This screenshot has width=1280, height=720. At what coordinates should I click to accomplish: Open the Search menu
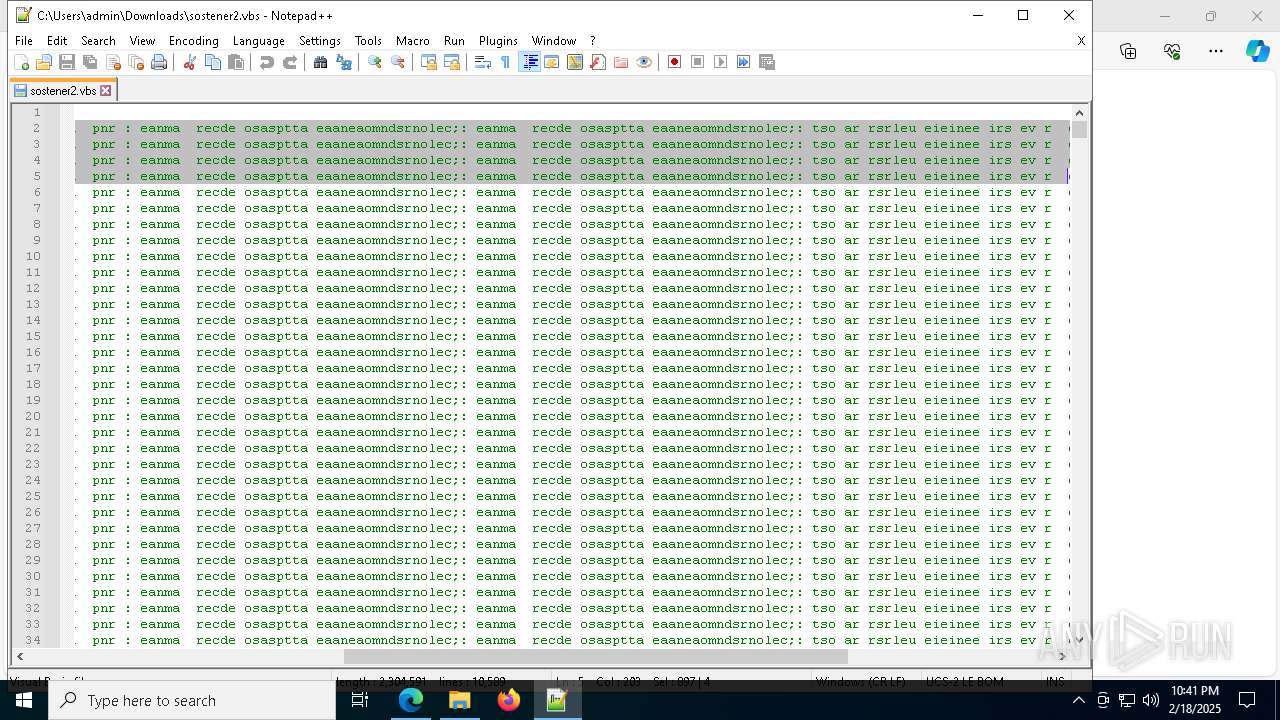(98, 41)
